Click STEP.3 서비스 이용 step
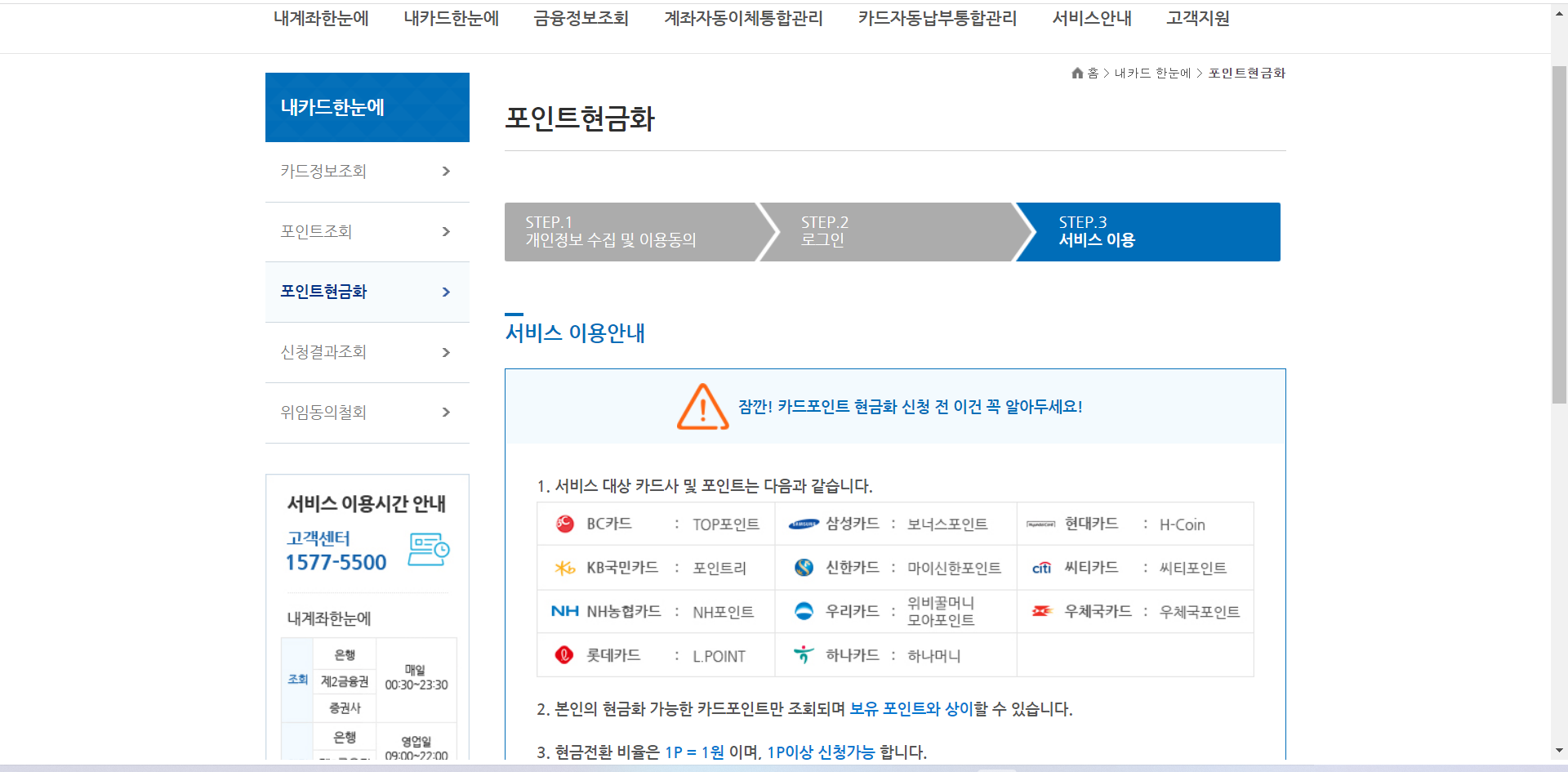The image size is (1568, 772). pos(1147,232)
